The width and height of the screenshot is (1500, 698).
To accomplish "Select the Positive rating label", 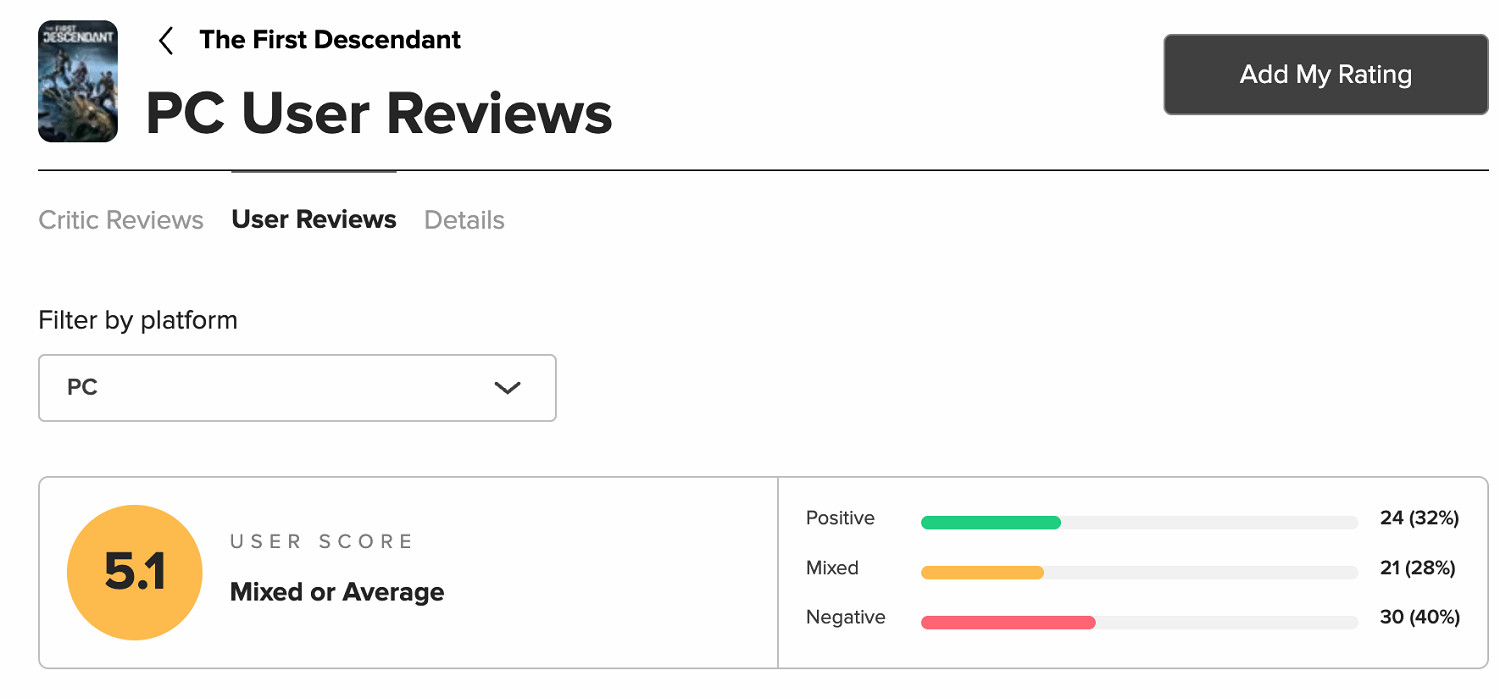I will tap(840, 518).
